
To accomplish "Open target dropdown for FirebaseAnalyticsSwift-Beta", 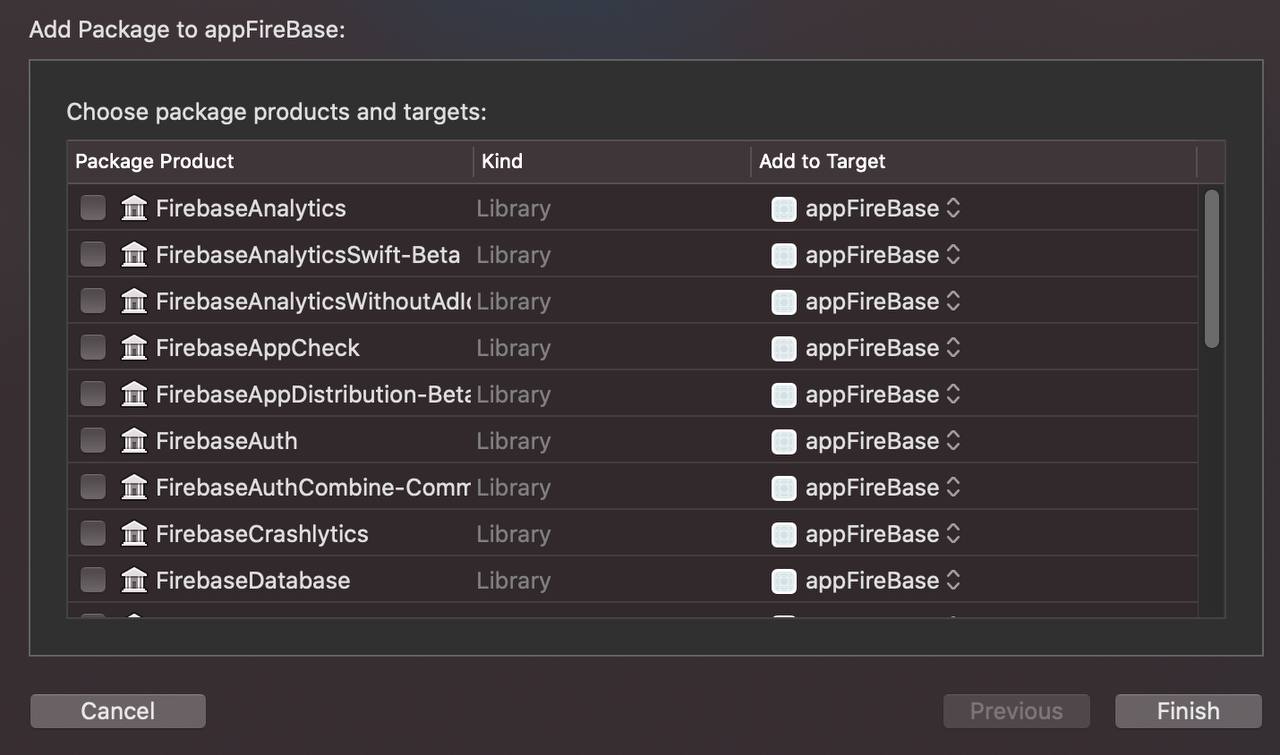I will pyautogui.click(x=953, y=254).
